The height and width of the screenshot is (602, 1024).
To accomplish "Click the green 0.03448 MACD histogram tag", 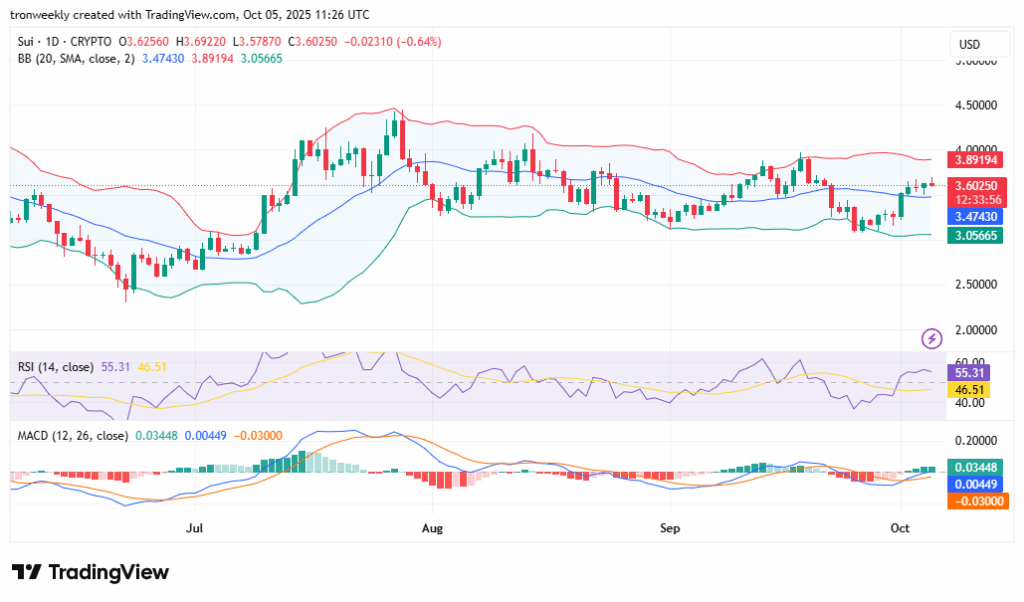I will [x=971, y=467].
